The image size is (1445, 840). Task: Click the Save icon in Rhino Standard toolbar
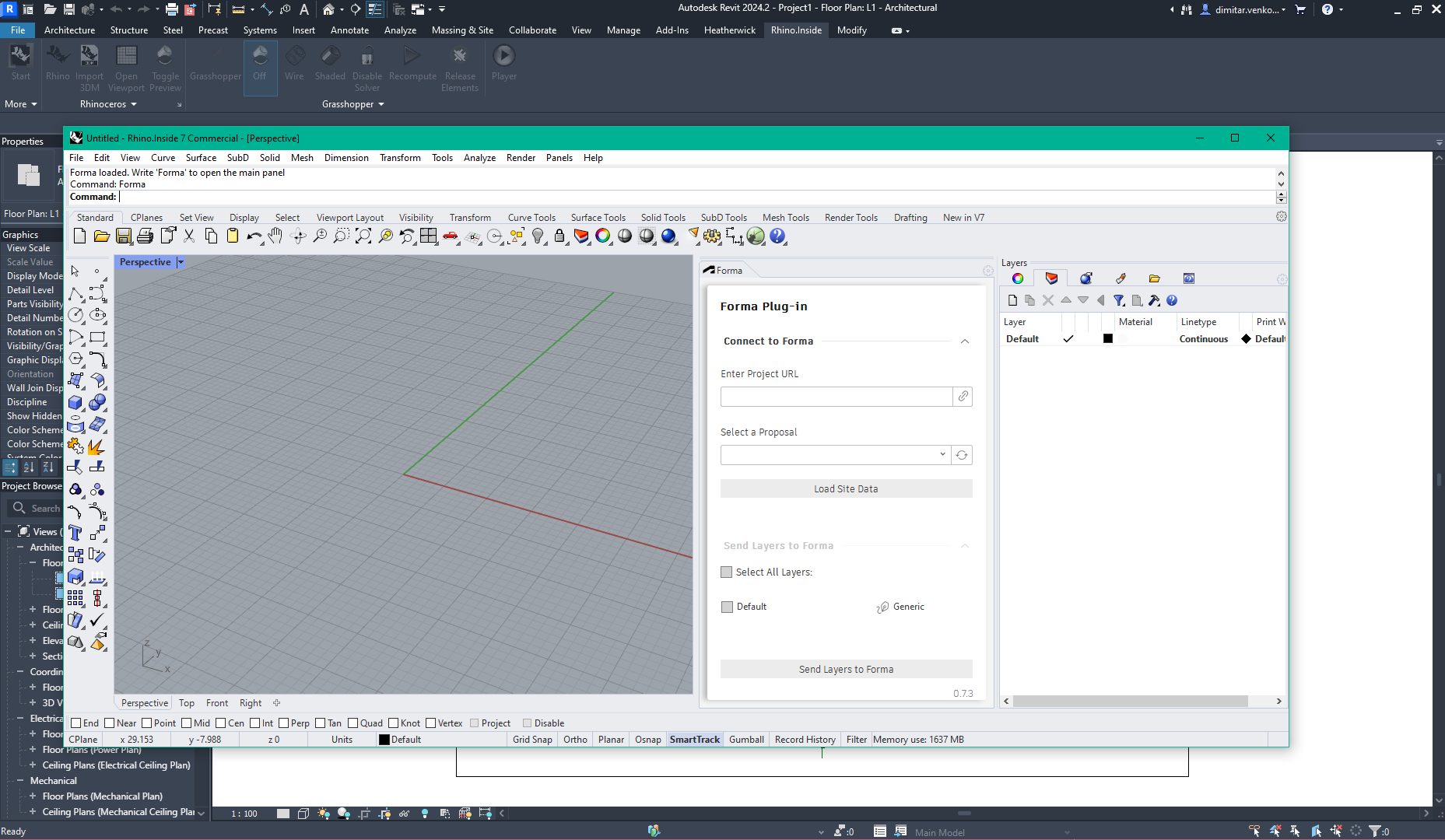coord(123,236)
